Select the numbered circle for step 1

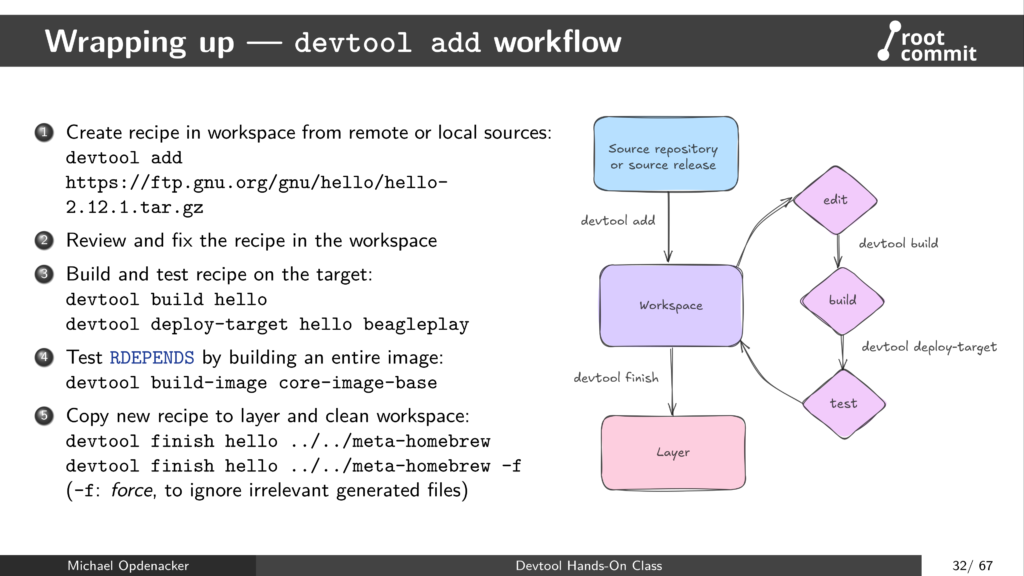[42, 132]
